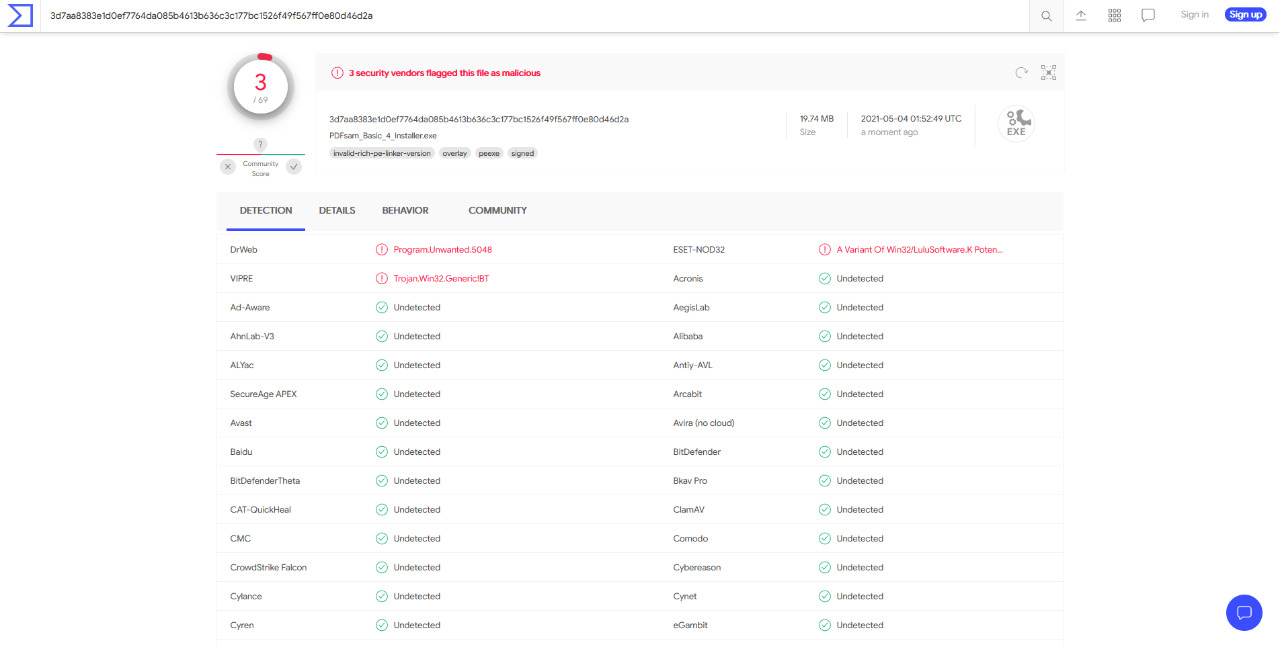
Task: Click the Ad-Aware undetected check icon
Action: (381, 308)
